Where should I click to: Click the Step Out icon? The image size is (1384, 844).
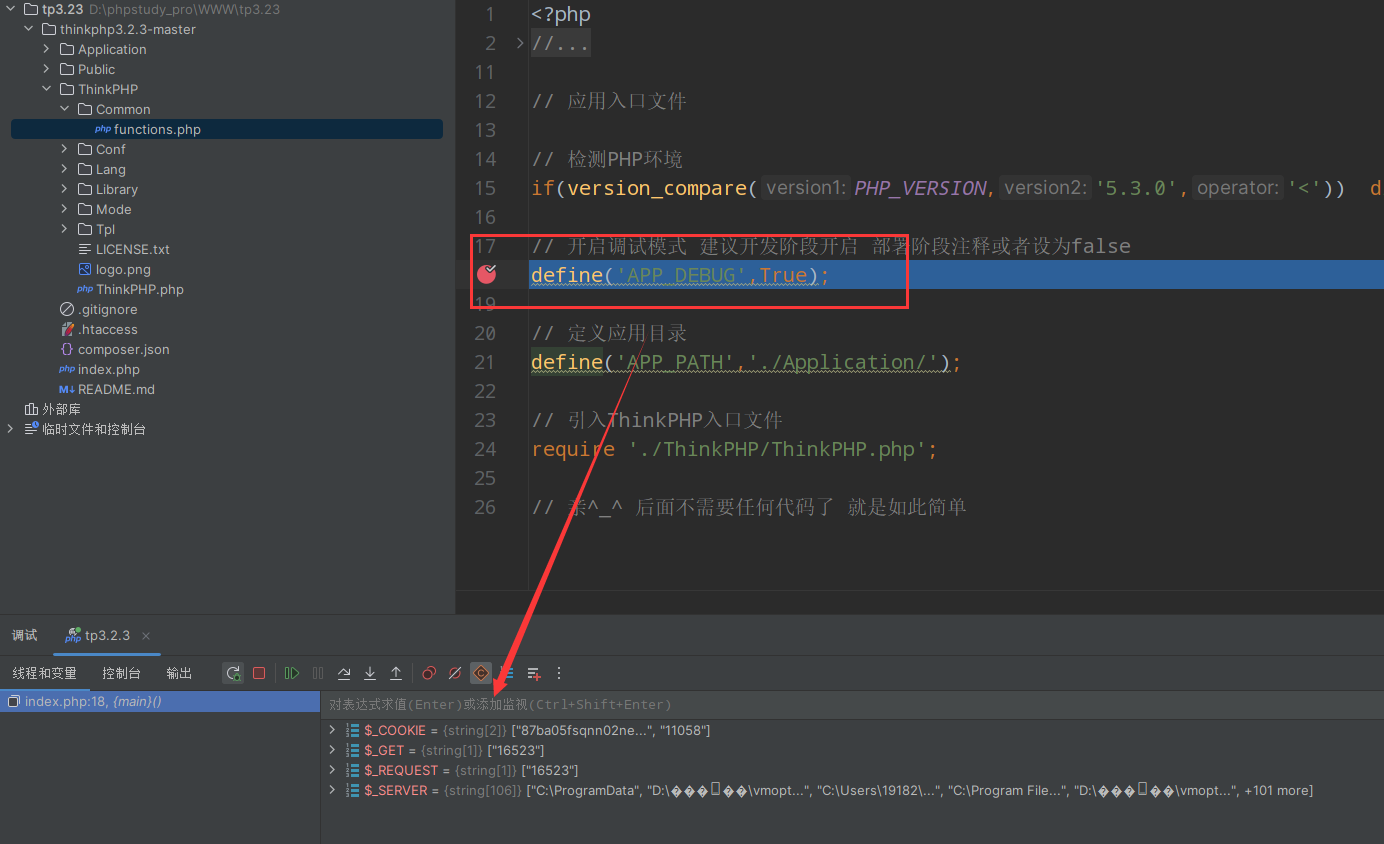click(396, 673)
